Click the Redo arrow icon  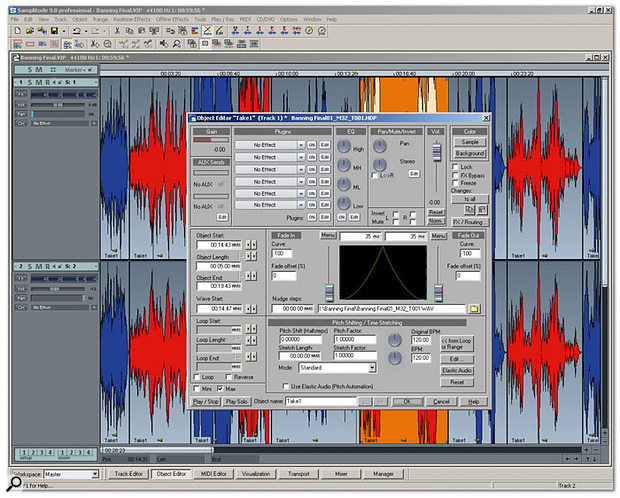tap(95, 30)
